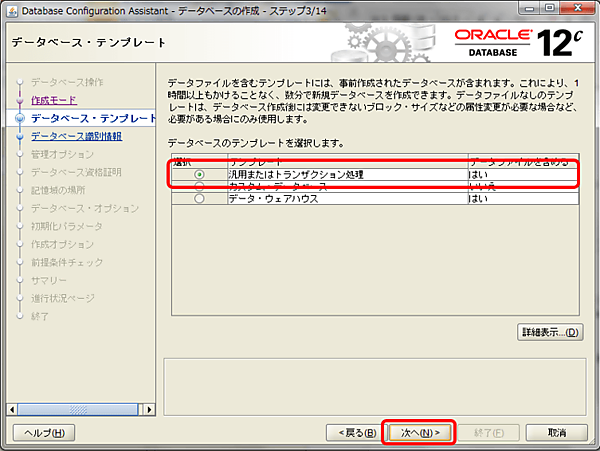Click the 前提条件チェック step in sidebar

pyautogui.click(x=67, y=262)
